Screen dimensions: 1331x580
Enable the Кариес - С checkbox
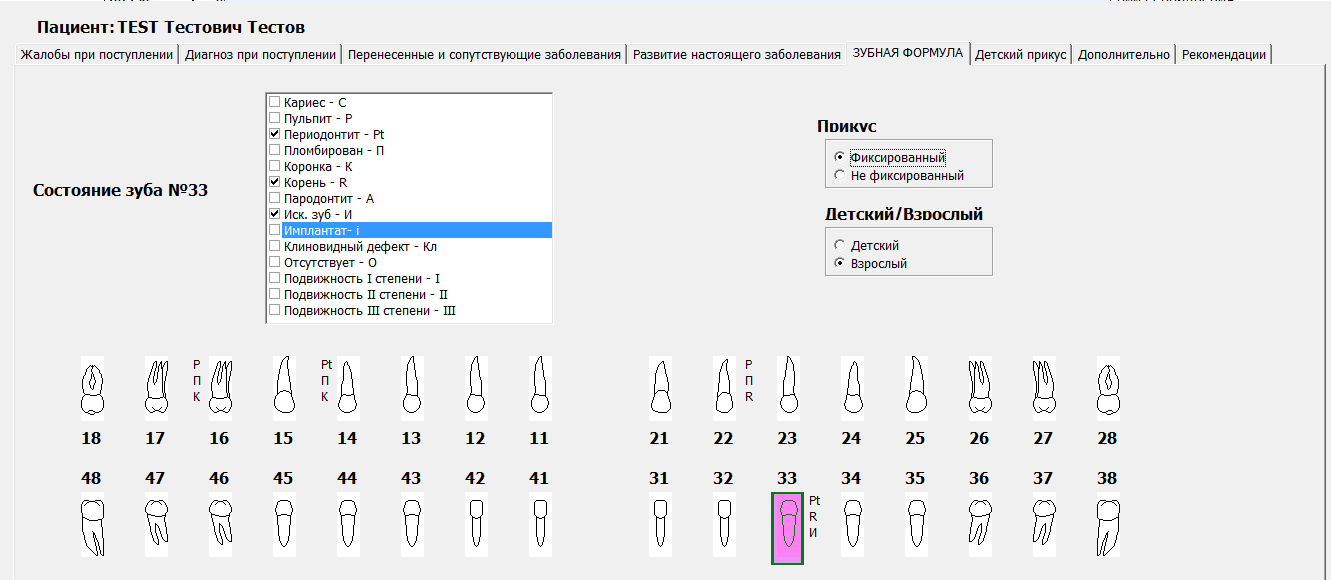tap(274, 102)
